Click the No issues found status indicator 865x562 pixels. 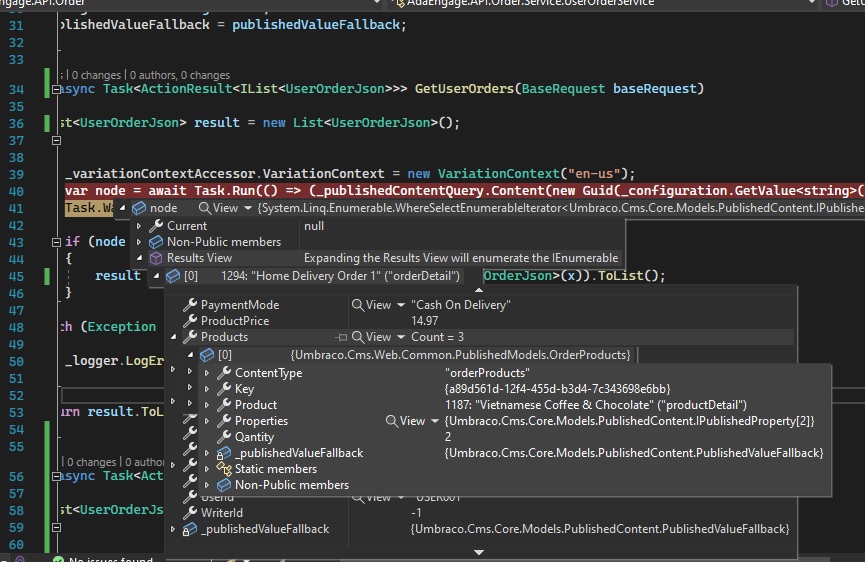point(105,559)
